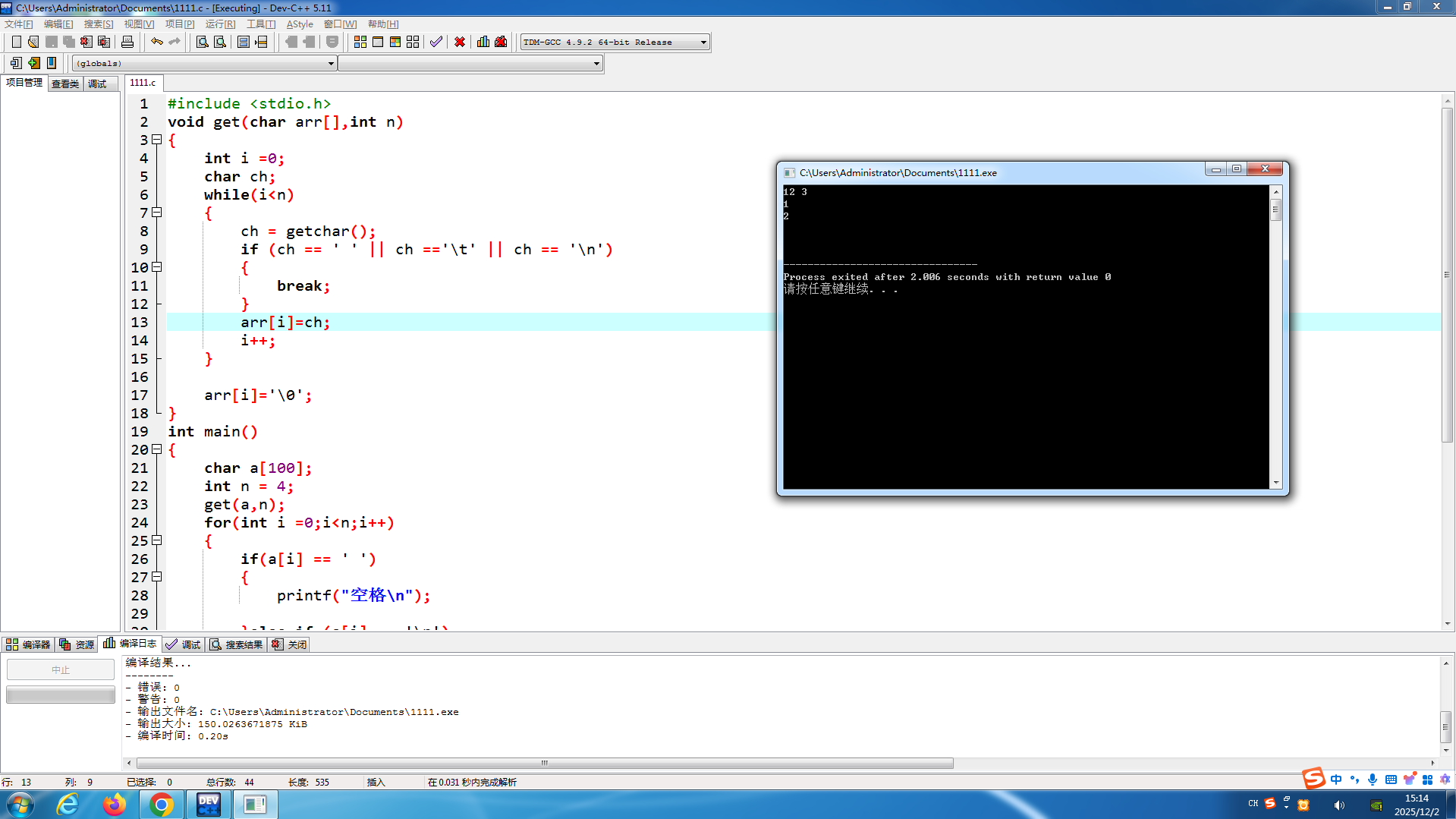Click editor vertical scrollbar thumb
1456x819 pixels.
[x=1447, y=275]
